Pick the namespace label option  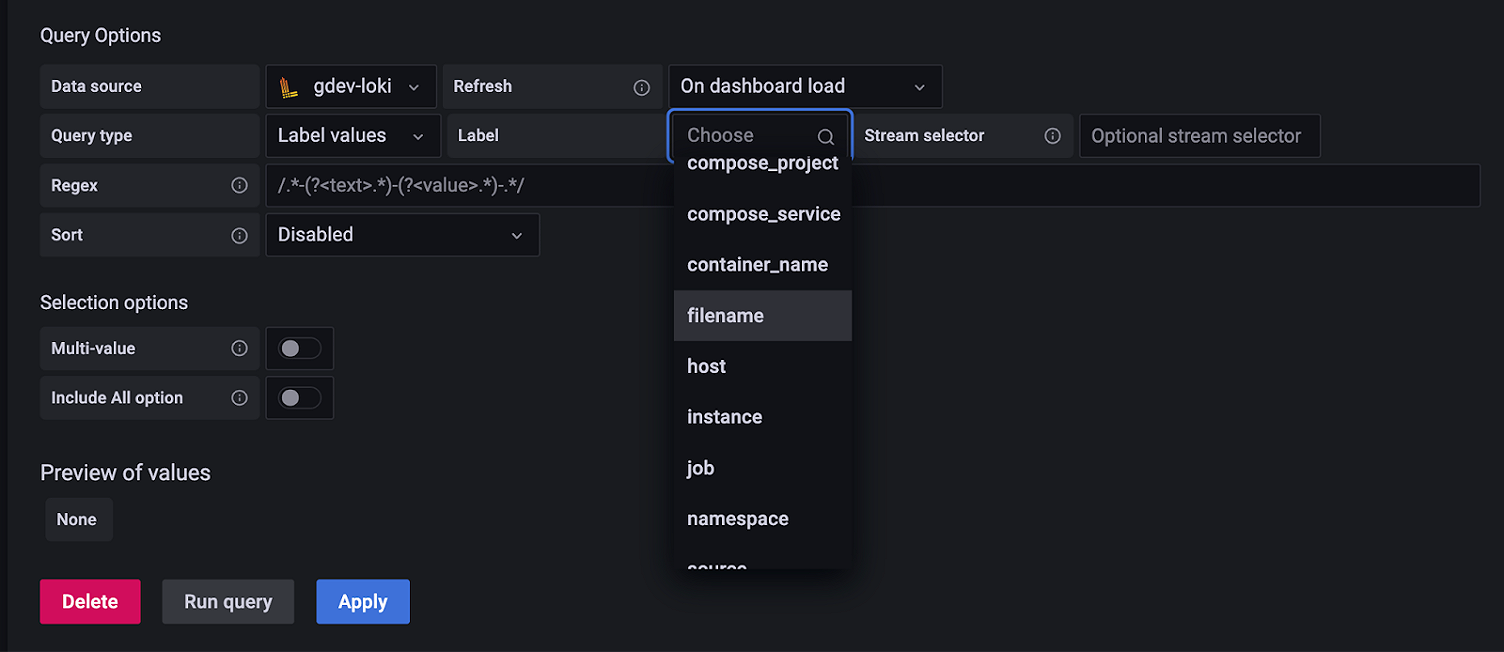pos(738,519)
